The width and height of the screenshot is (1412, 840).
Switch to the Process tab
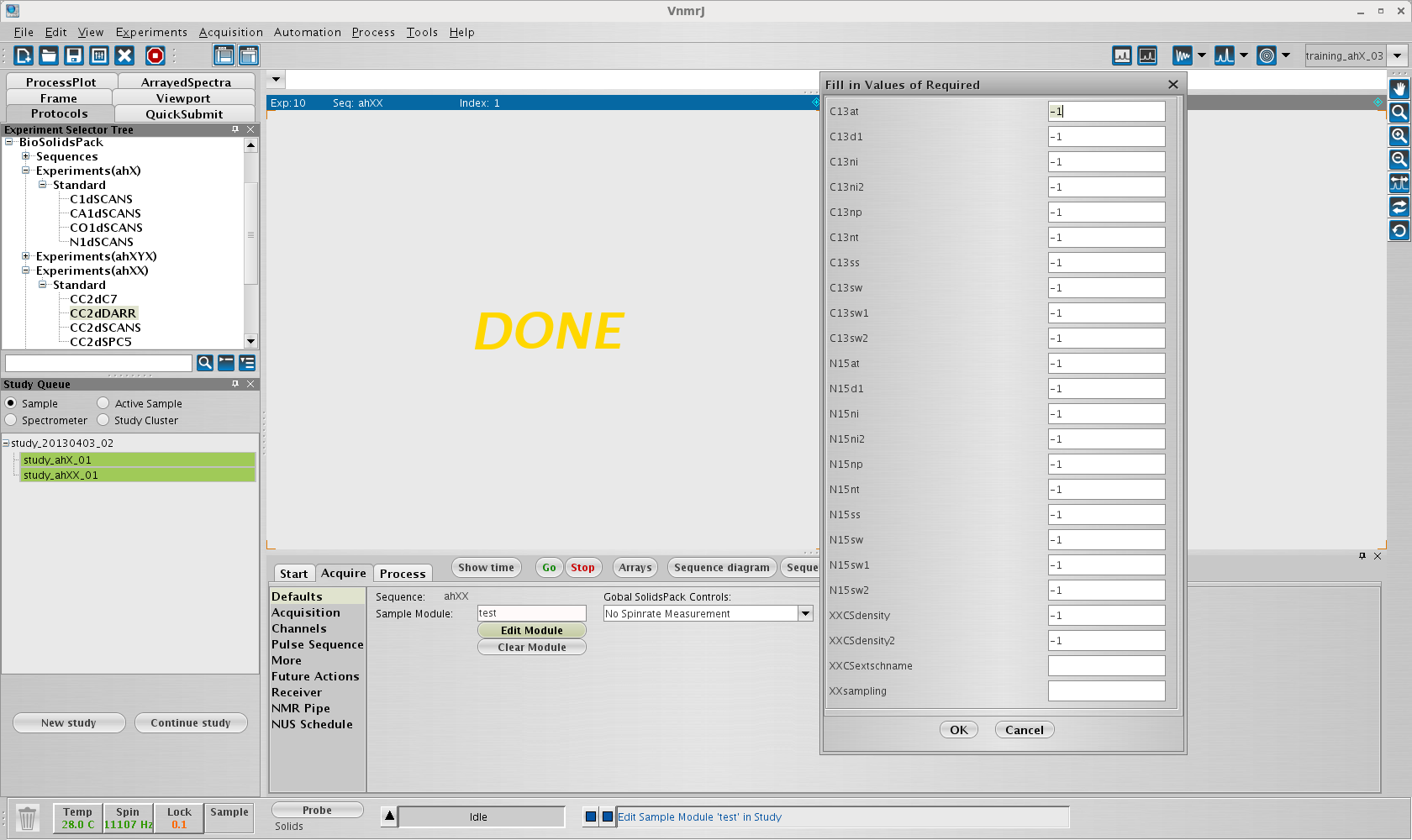pos(403,574)
